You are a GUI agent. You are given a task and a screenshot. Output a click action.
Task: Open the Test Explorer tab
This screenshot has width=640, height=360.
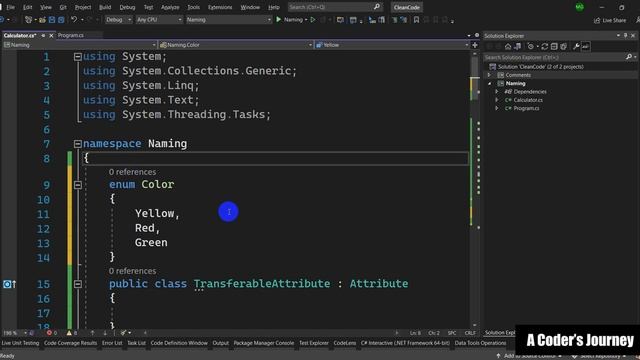point(313,343)
